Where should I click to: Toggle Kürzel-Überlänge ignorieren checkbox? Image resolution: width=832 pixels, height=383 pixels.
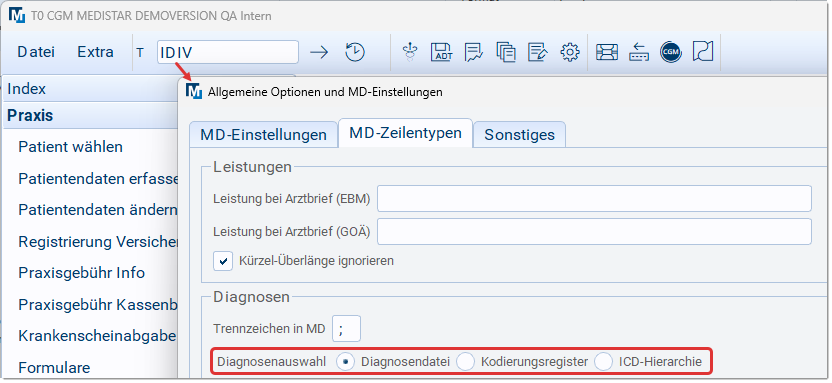[223, 261]
